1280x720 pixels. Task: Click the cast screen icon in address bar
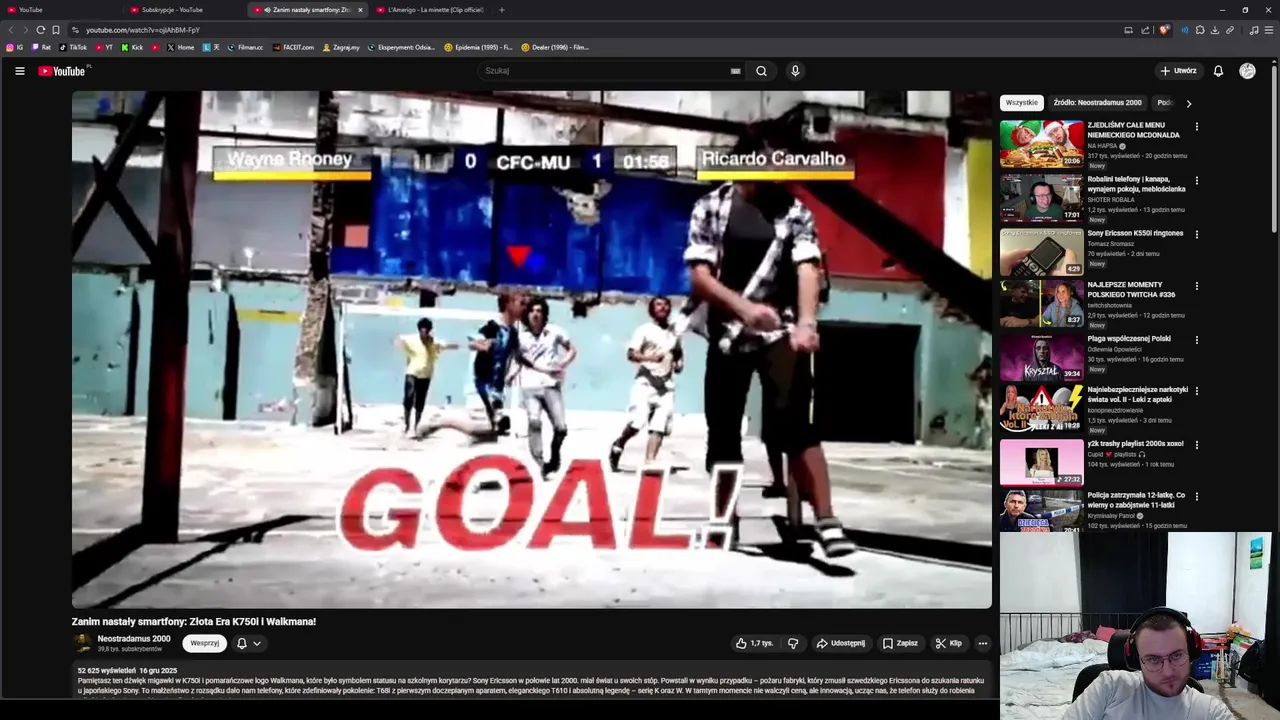[x=1128, y=30]
